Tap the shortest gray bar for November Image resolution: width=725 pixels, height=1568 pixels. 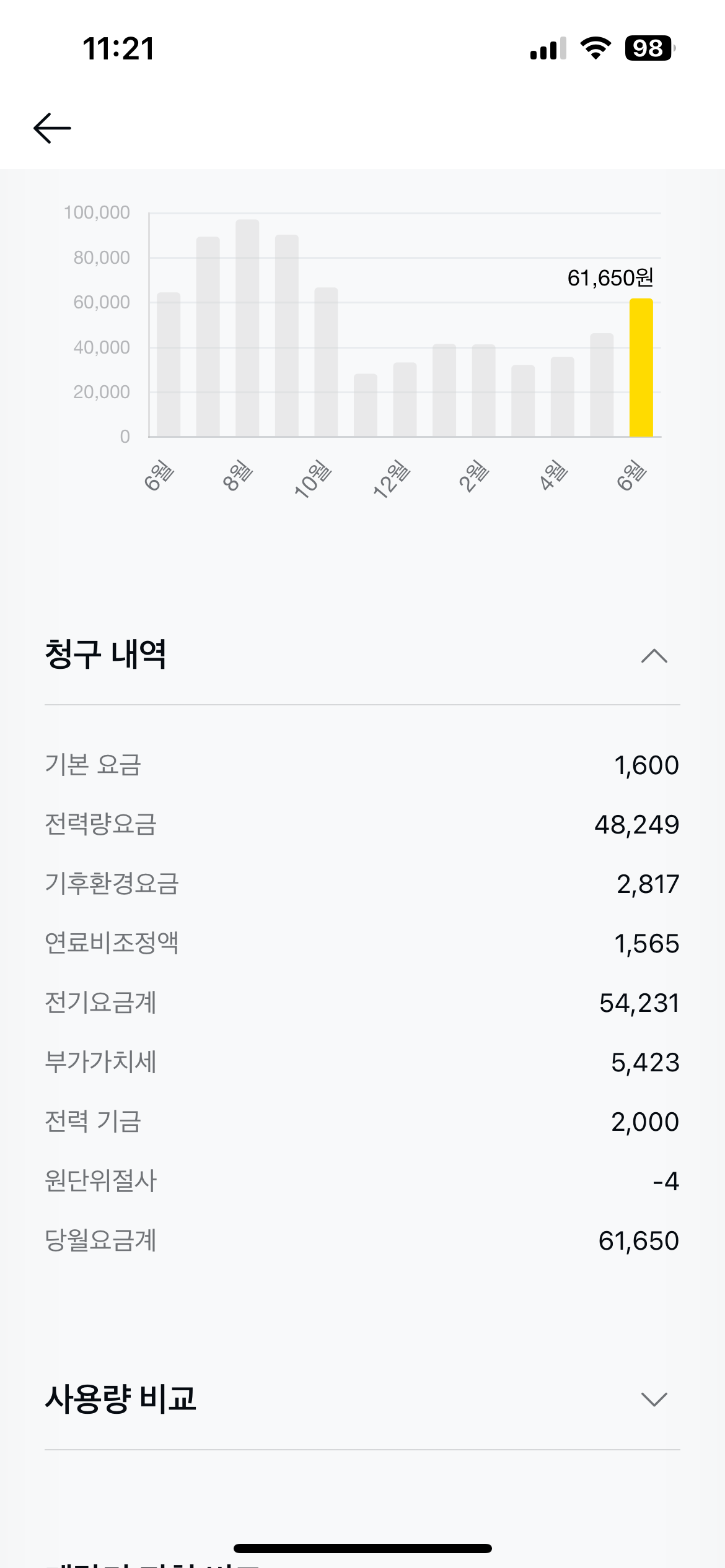(x=365, y=405)
